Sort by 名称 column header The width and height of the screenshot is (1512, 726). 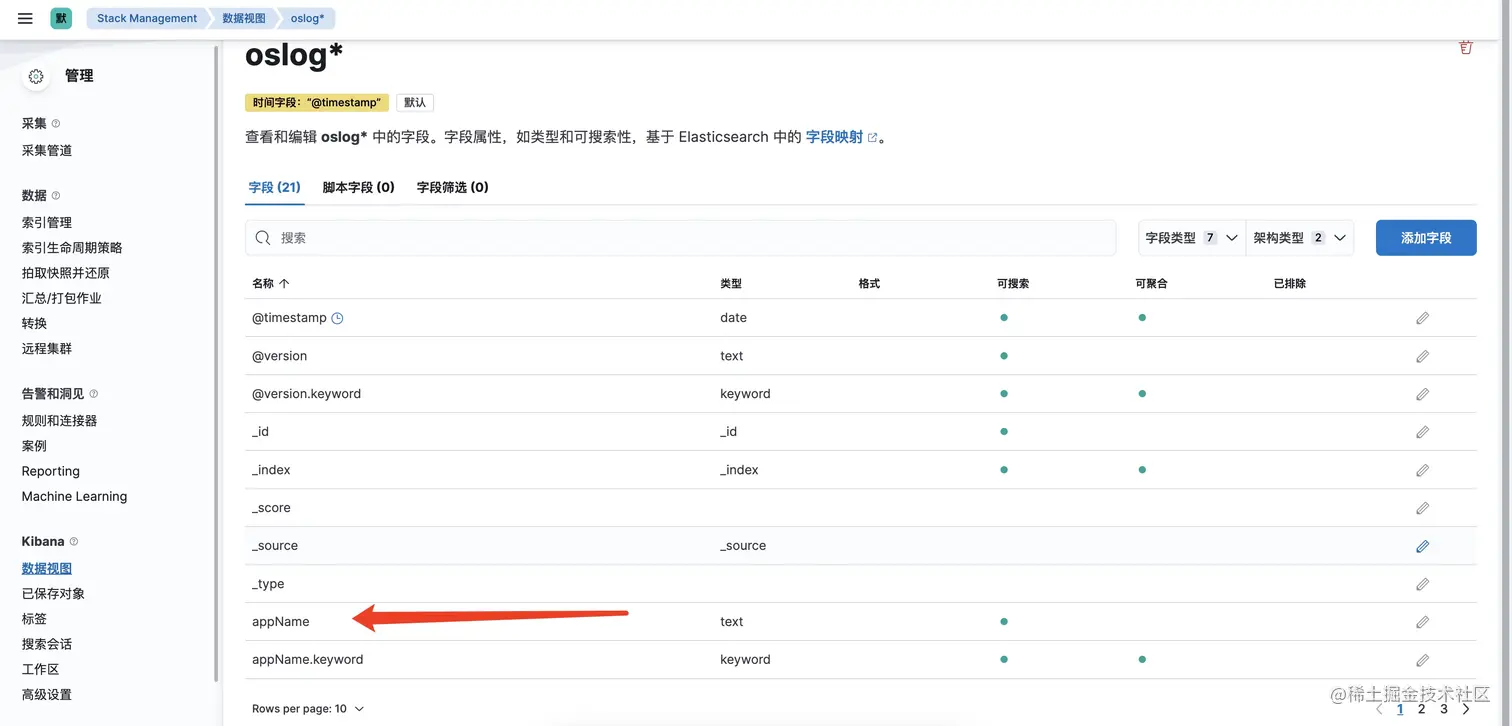[270, 284]
